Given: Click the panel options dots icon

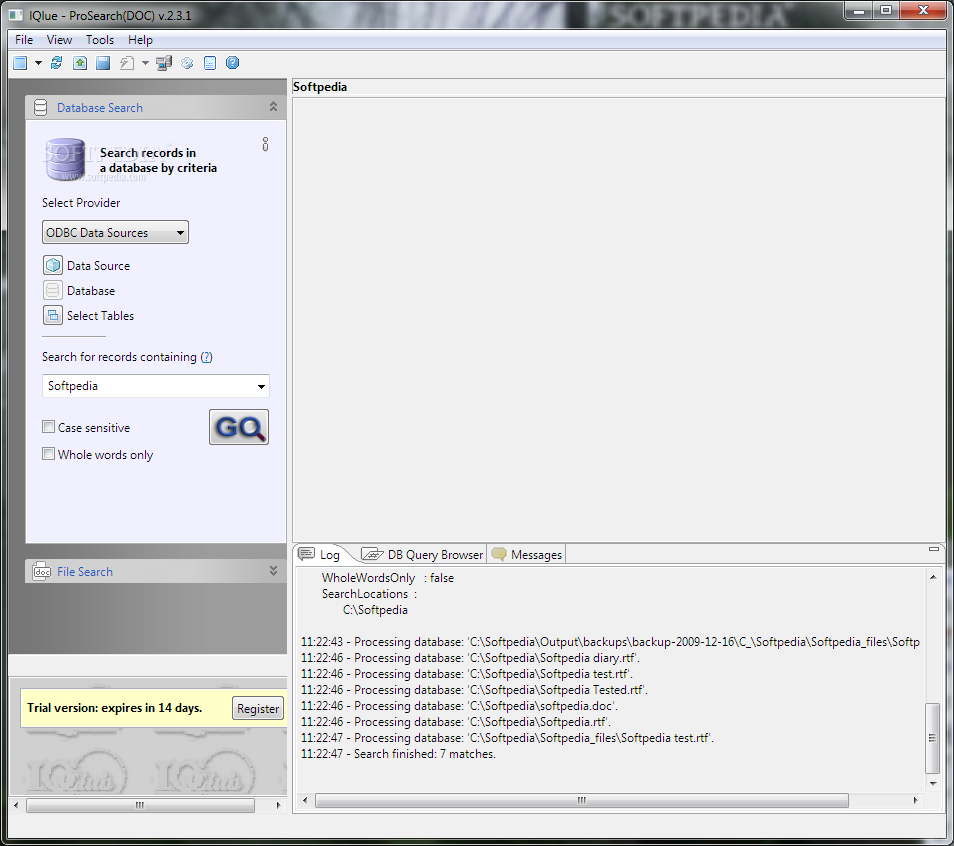Looking at the screenshot, I should click(x=265, y=144).
